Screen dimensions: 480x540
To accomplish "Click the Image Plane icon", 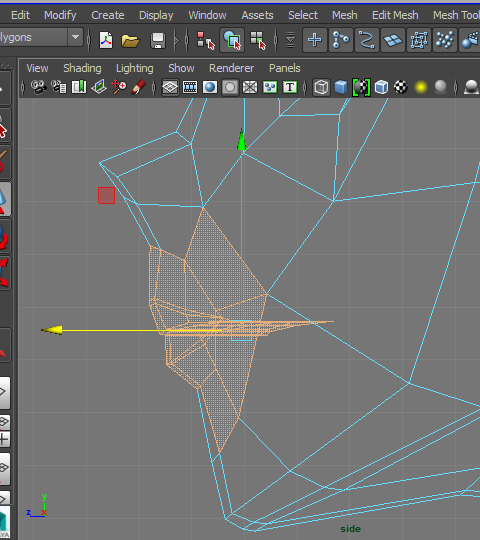I will 99,87.
